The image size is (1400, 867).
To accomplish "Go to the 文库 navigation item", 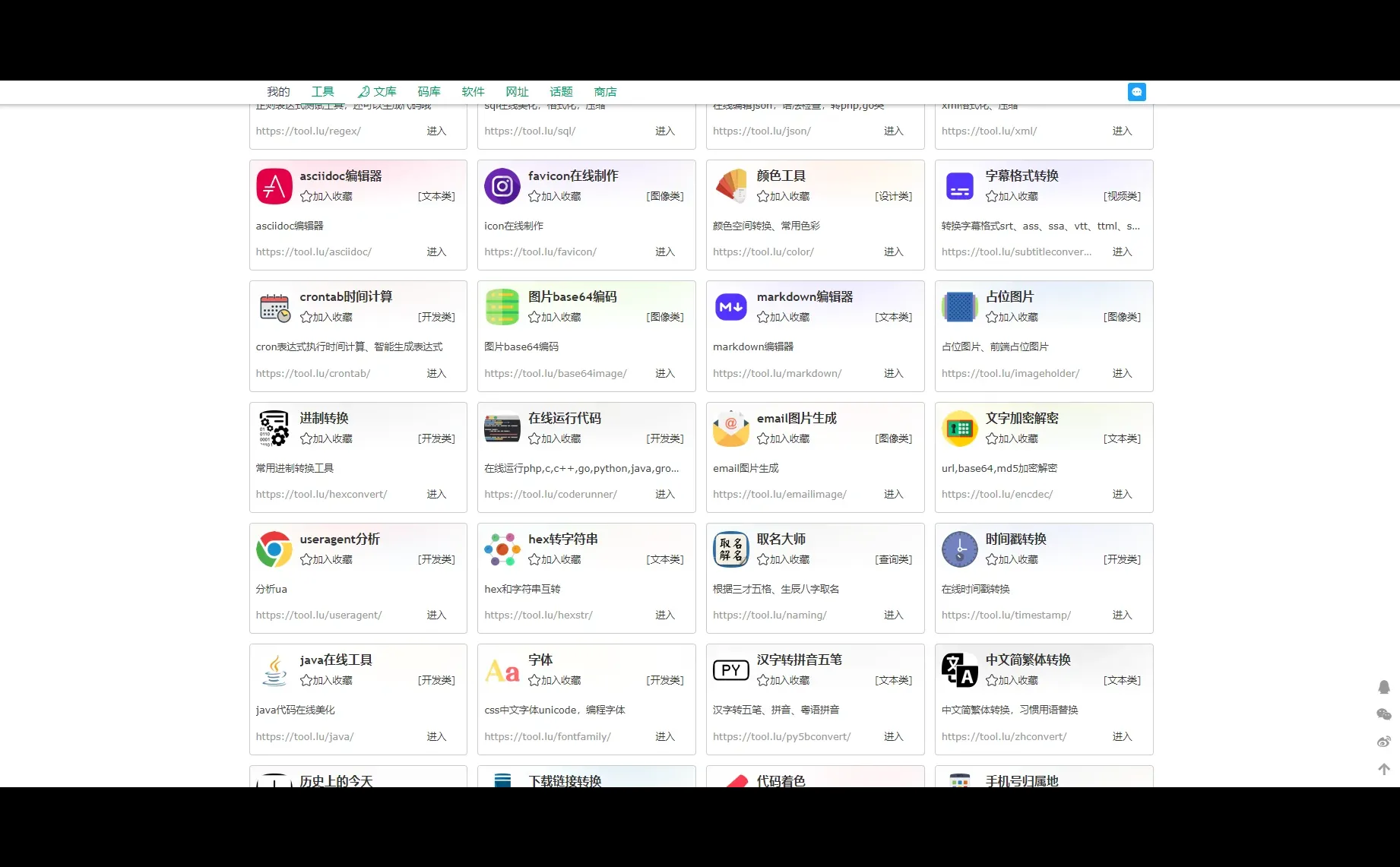I will click(377, 92).
